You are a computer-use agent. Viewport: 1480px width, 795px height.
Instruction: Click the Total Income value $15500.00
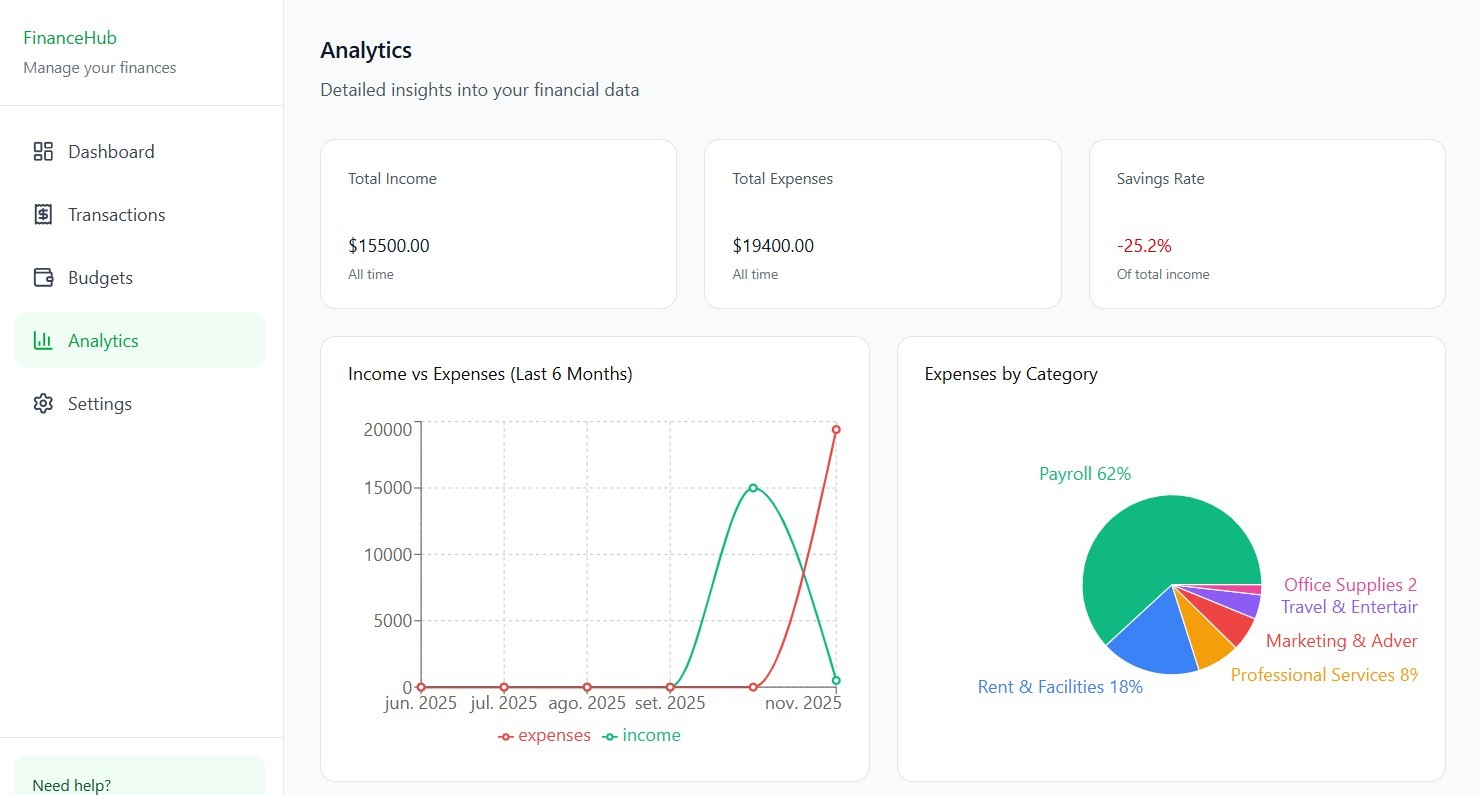tap(389, 246)
